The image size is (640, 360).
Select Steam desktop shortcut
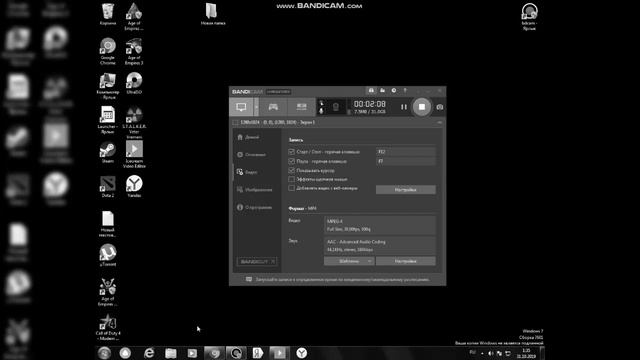click(x=108, y=152)
